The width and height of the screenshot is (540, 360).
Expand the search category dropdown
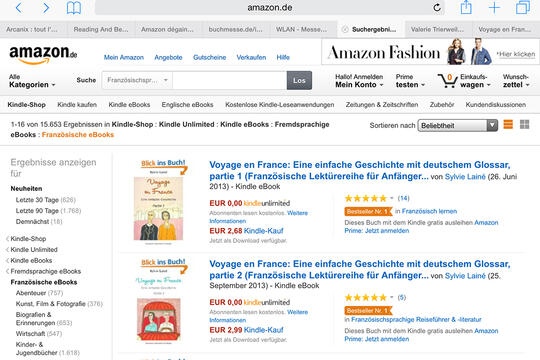click(137, 80)
